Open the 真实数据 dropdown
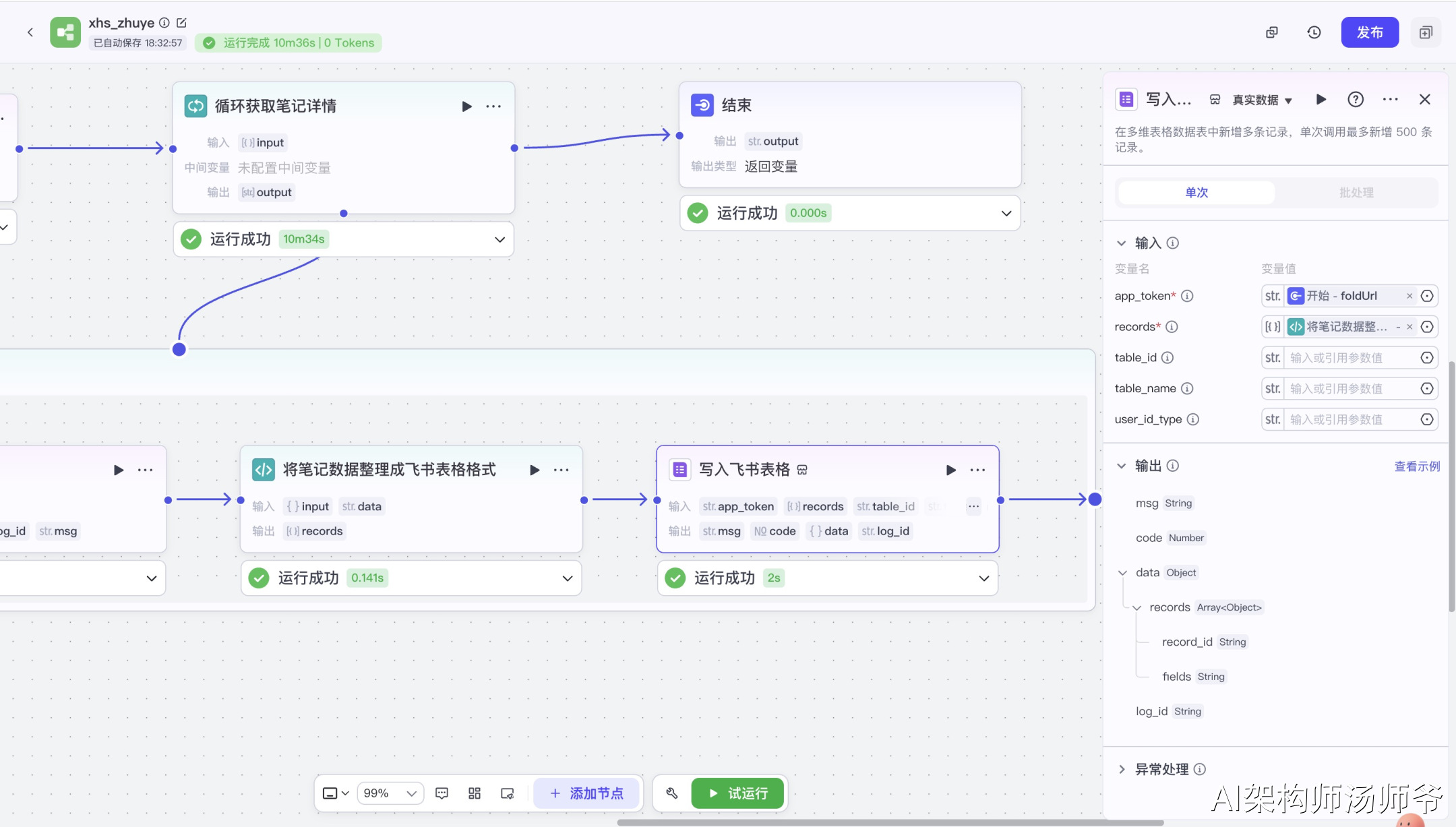This screenshot has width=1456, height=827. 1262,100
